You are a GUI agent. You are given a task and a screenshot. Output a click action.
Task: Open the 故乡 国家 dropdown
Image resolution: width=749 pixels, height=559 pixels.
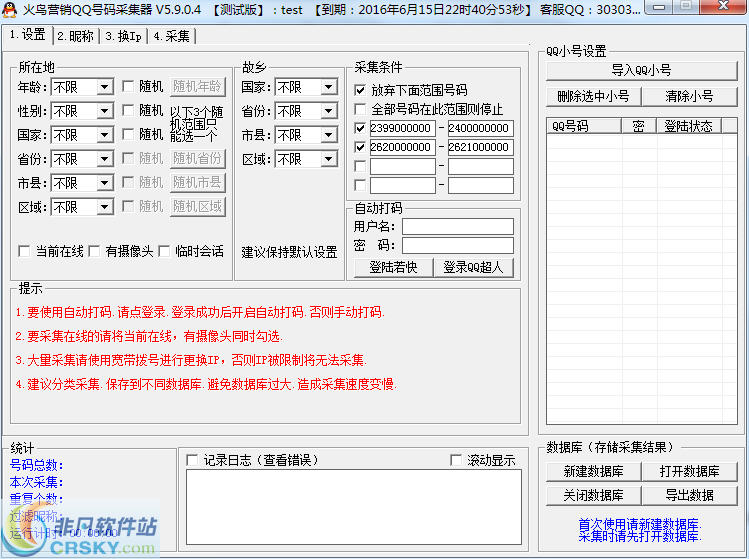coord(306,87)
